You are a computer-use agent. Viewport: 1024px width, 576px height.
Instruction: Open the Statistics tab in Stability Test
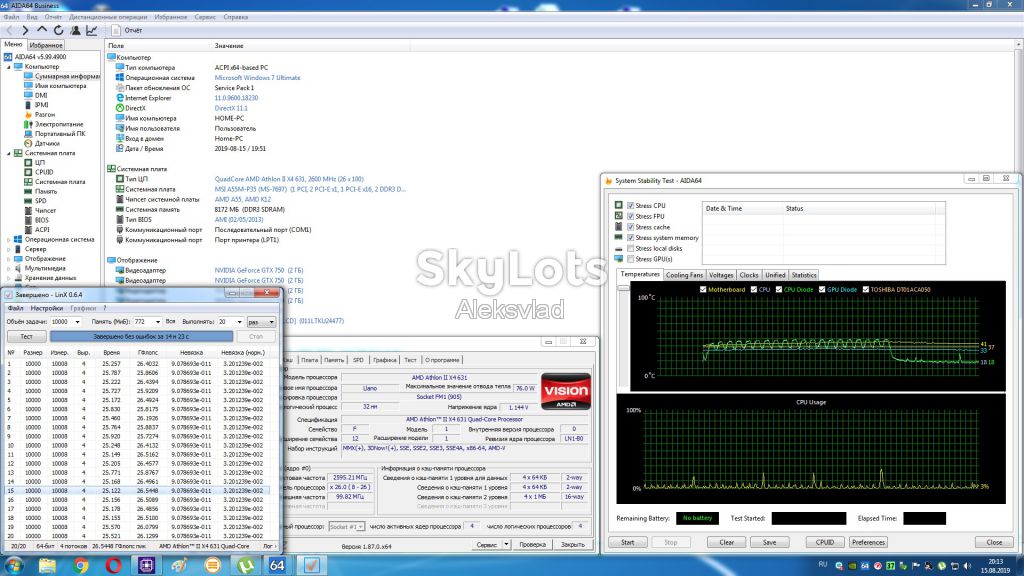coord(804,275)
